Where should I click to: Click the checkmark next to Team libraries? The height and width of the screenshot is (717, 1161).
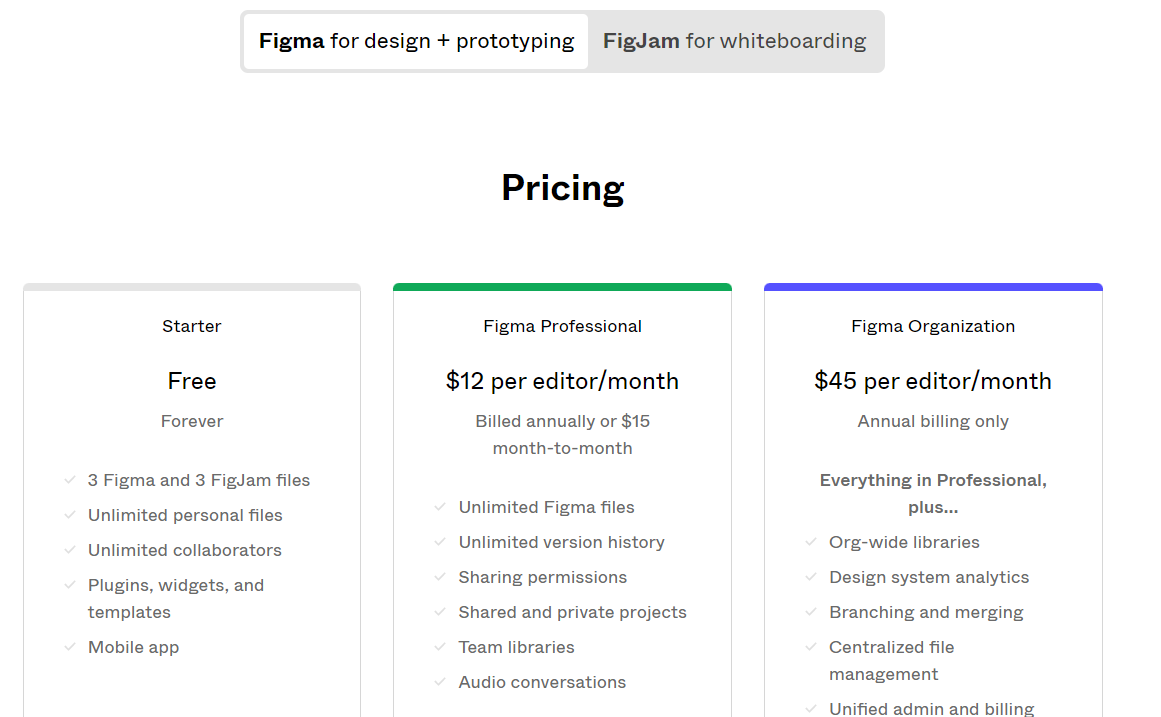tap(440, 647)
